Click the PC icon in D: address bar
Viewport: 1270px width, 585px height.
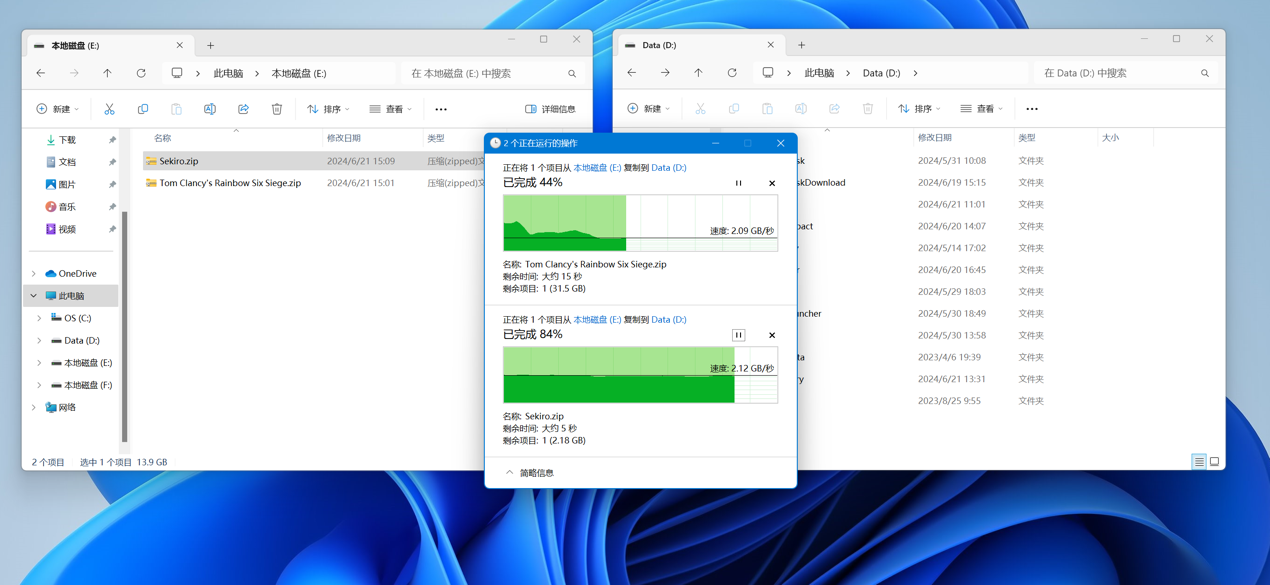(x=768, y=73)
